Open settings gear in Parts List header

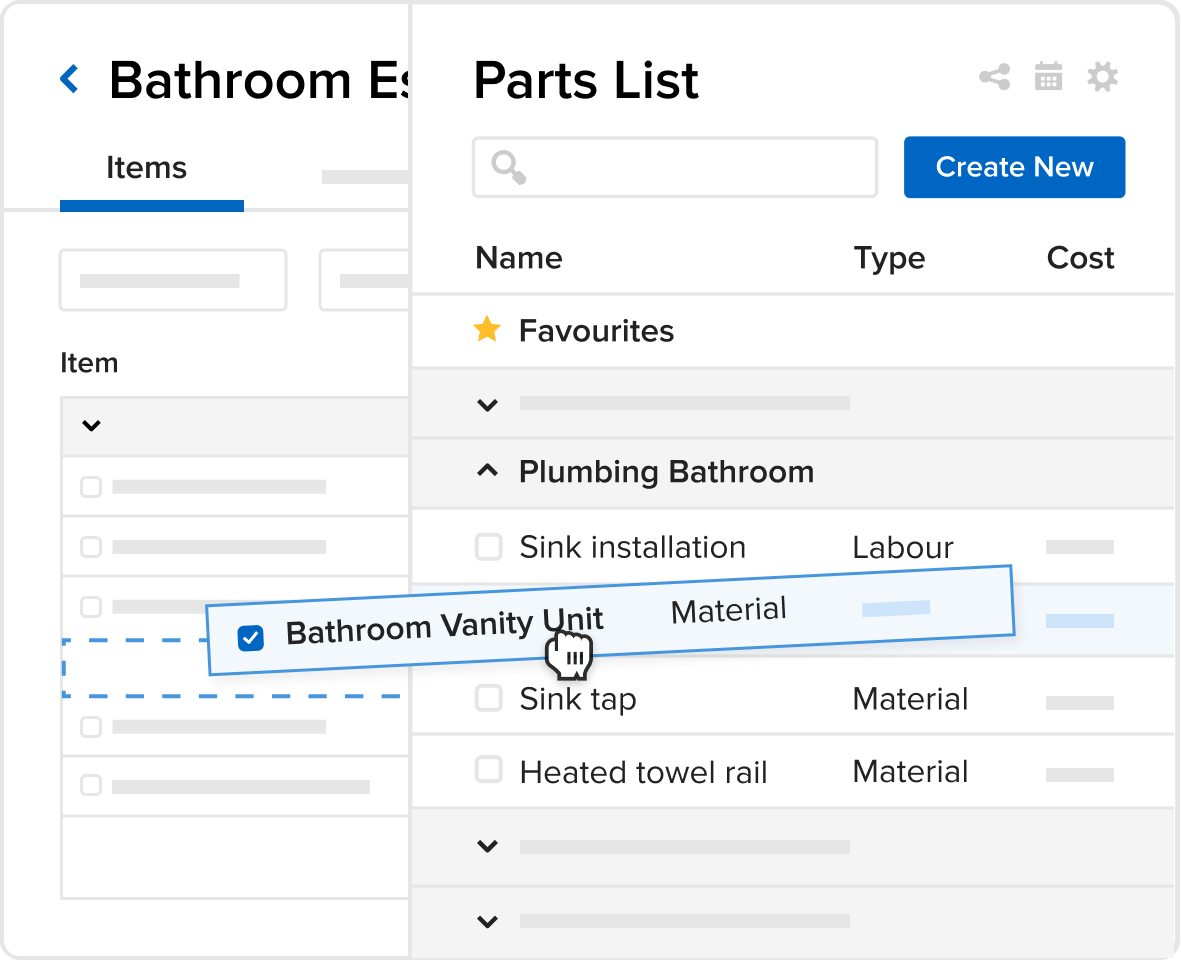pyautogui.click(x=1102, y=77)
